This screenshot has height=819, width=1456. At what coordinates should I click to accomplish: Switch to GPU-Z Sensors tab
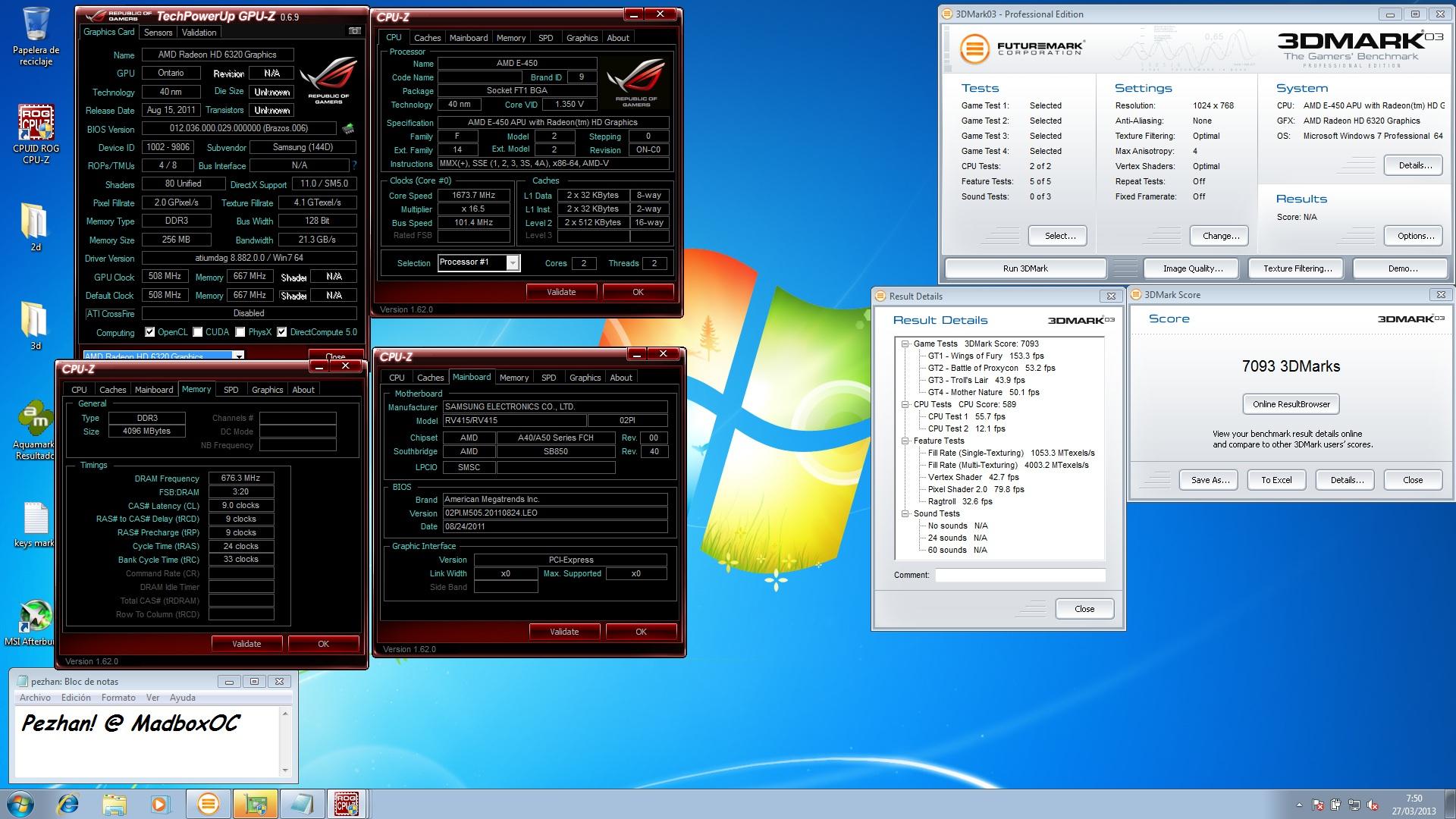coord(158,33)
